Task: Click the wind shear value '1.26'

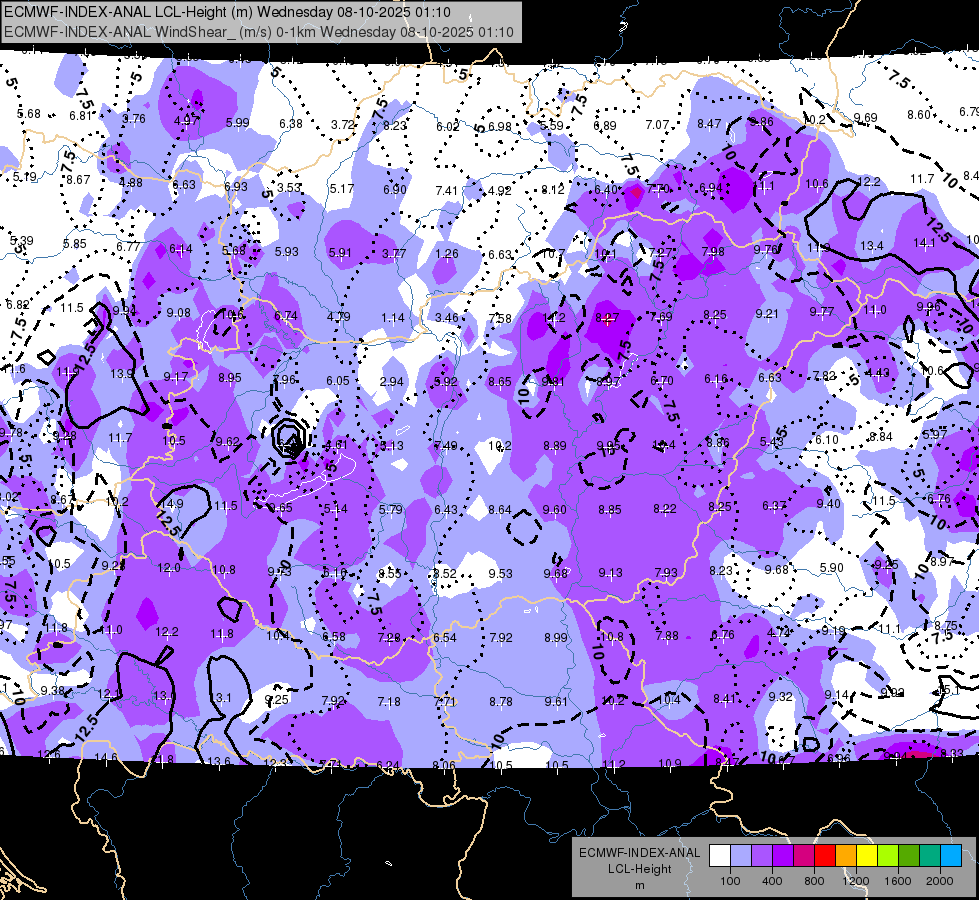Action: (447, 254)
